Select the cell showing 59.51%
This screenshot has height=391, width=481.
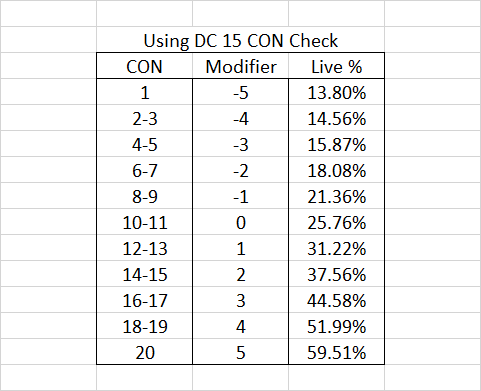(x=336, y=352)
